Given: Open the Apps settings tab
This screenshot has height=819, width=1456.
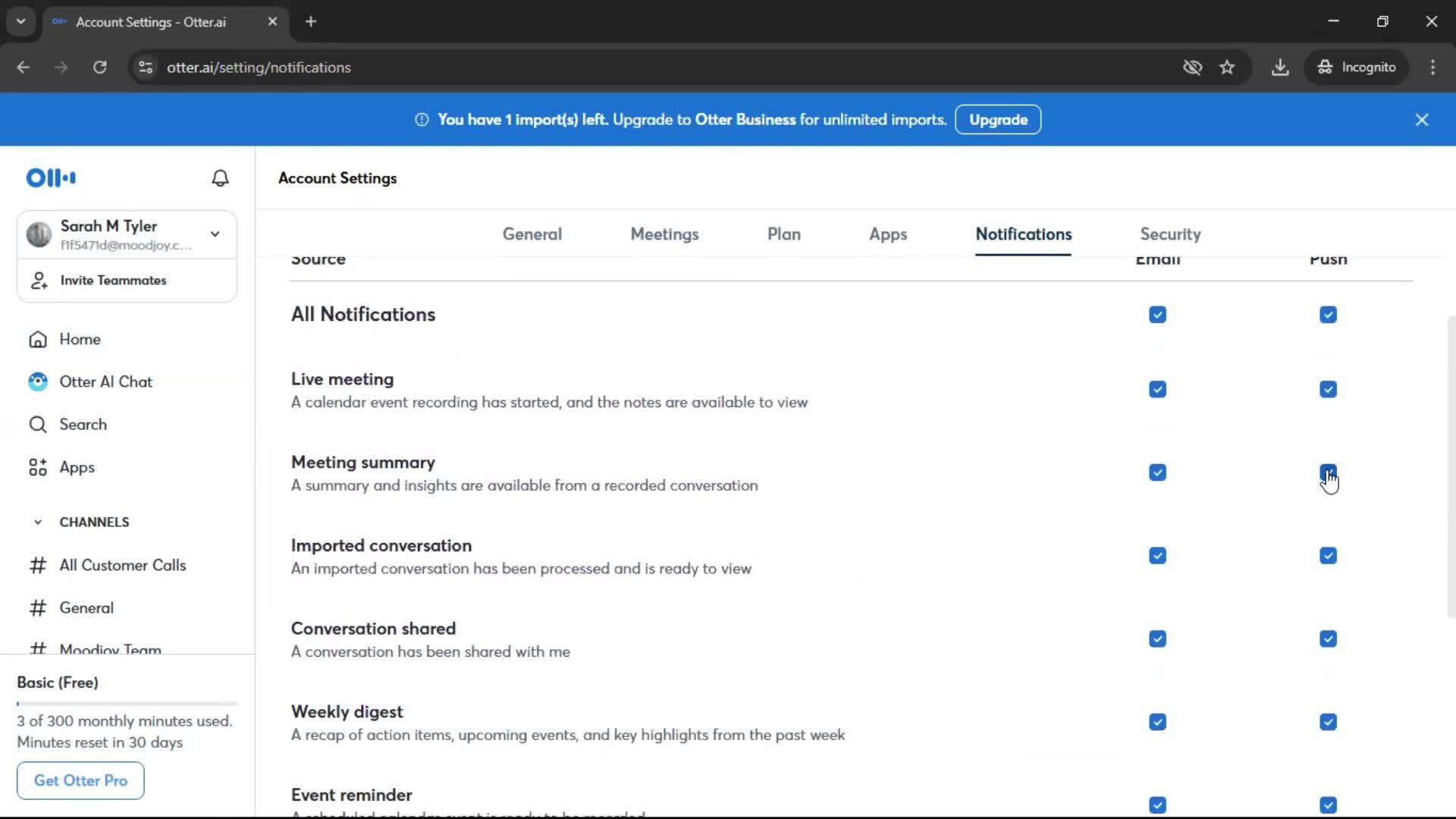Looking at the screenshot, I should coord(888,234).
